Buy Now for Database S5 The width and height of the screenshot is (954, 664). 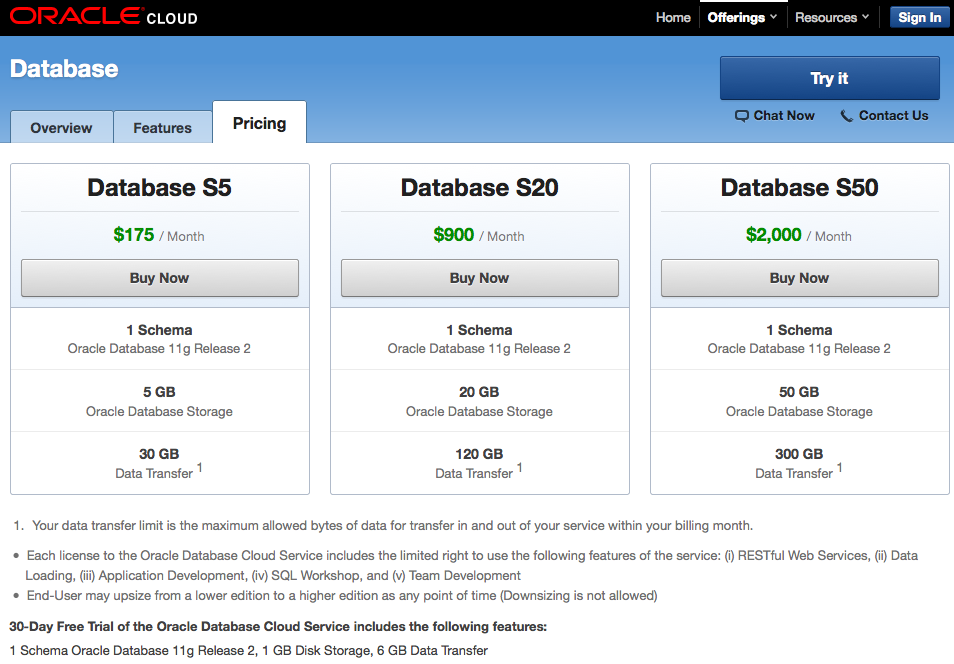tap(159, 278)
